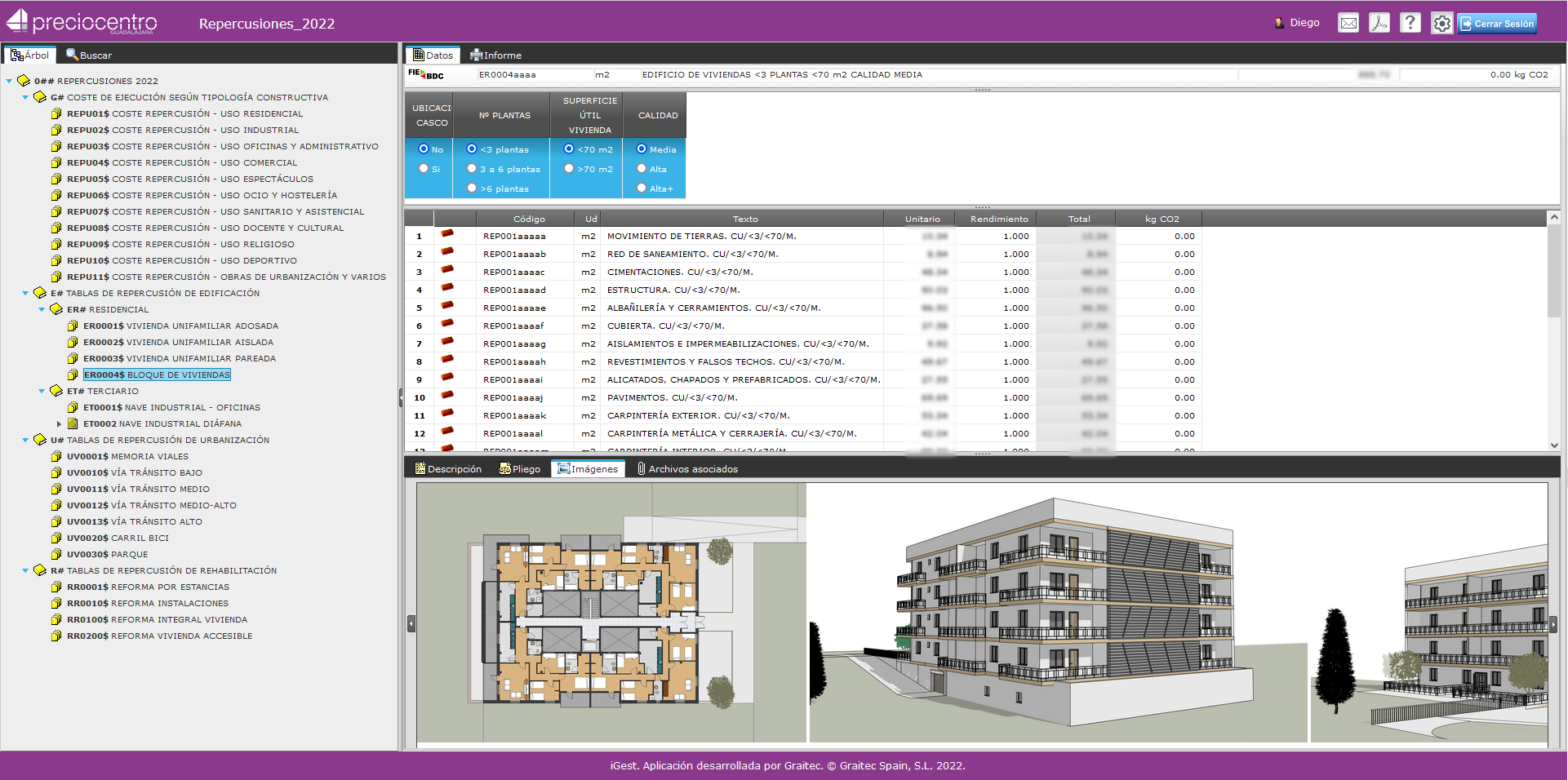Click the ER0004$ BLOQUE DE VIVIENDAS icon
Image resolution: width=1568 pixels, height=780 pixels.
point(73,374)
